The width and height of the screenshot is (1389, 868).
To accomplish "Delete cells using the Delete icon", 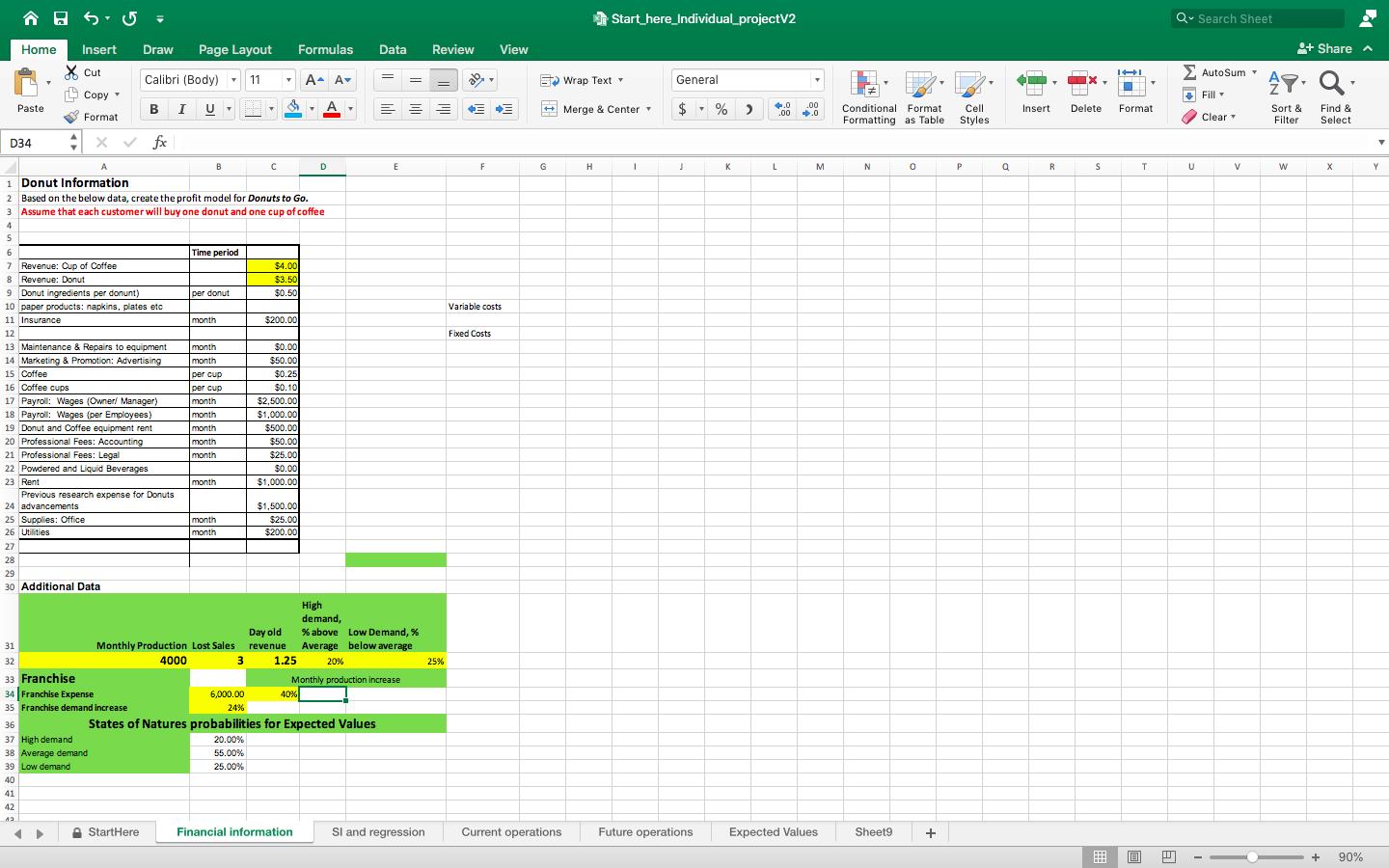I will [1082, 83].
